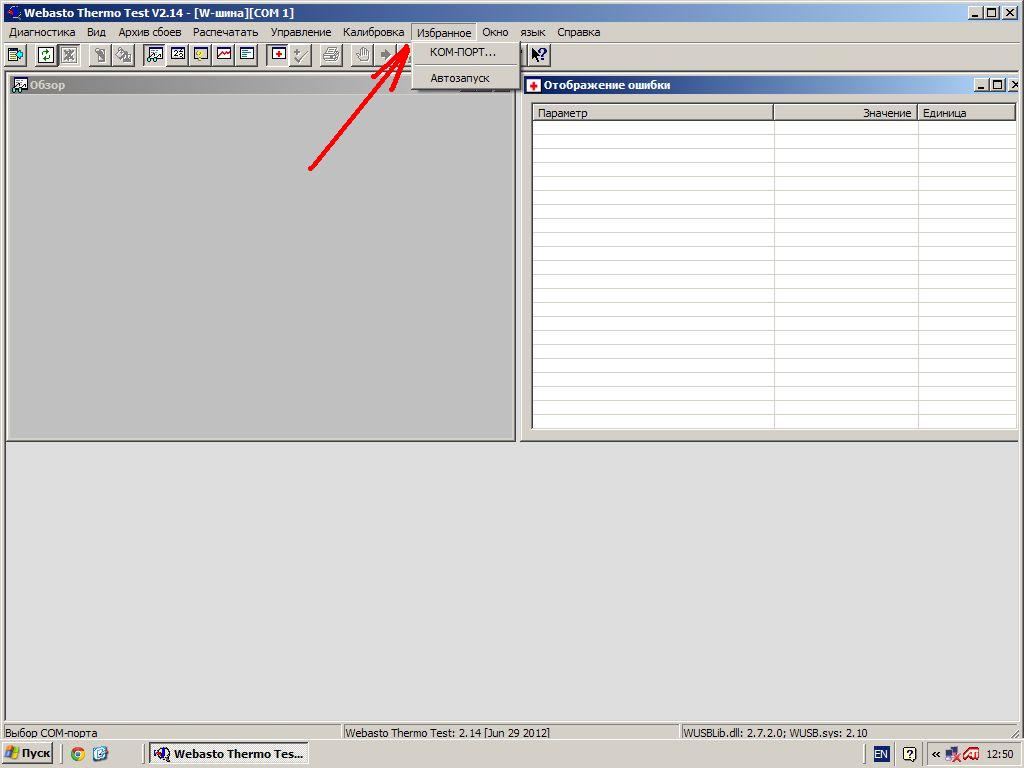The height and width of the screenshot is (768, 1024).
Task: Open the Архив сбоев menu
Action: coord(150,32)
